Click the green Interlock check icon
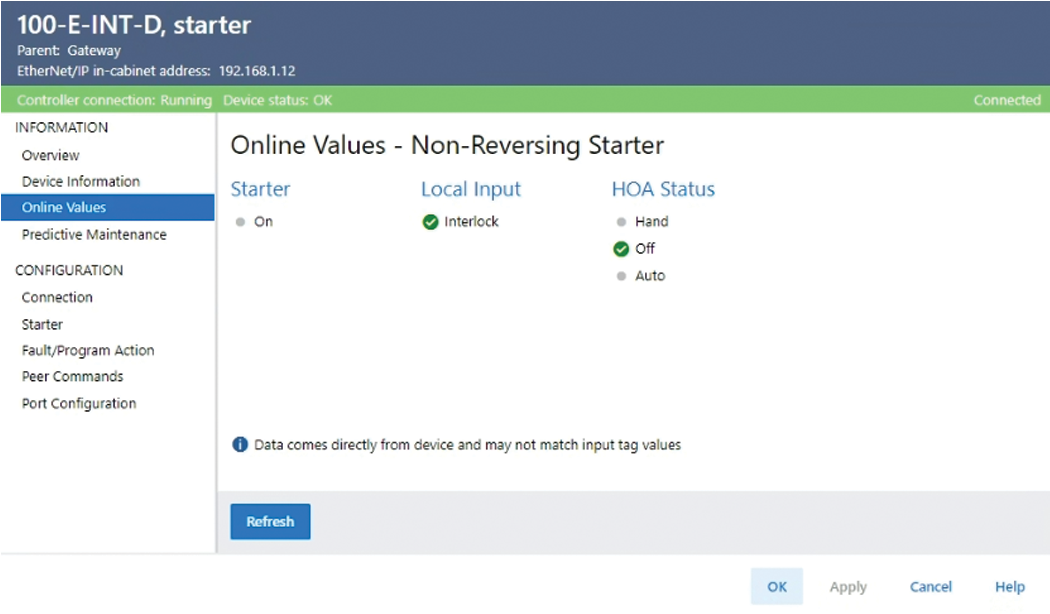The width and height of the screenshot is (1050, 614). click(x=430, y=222)
